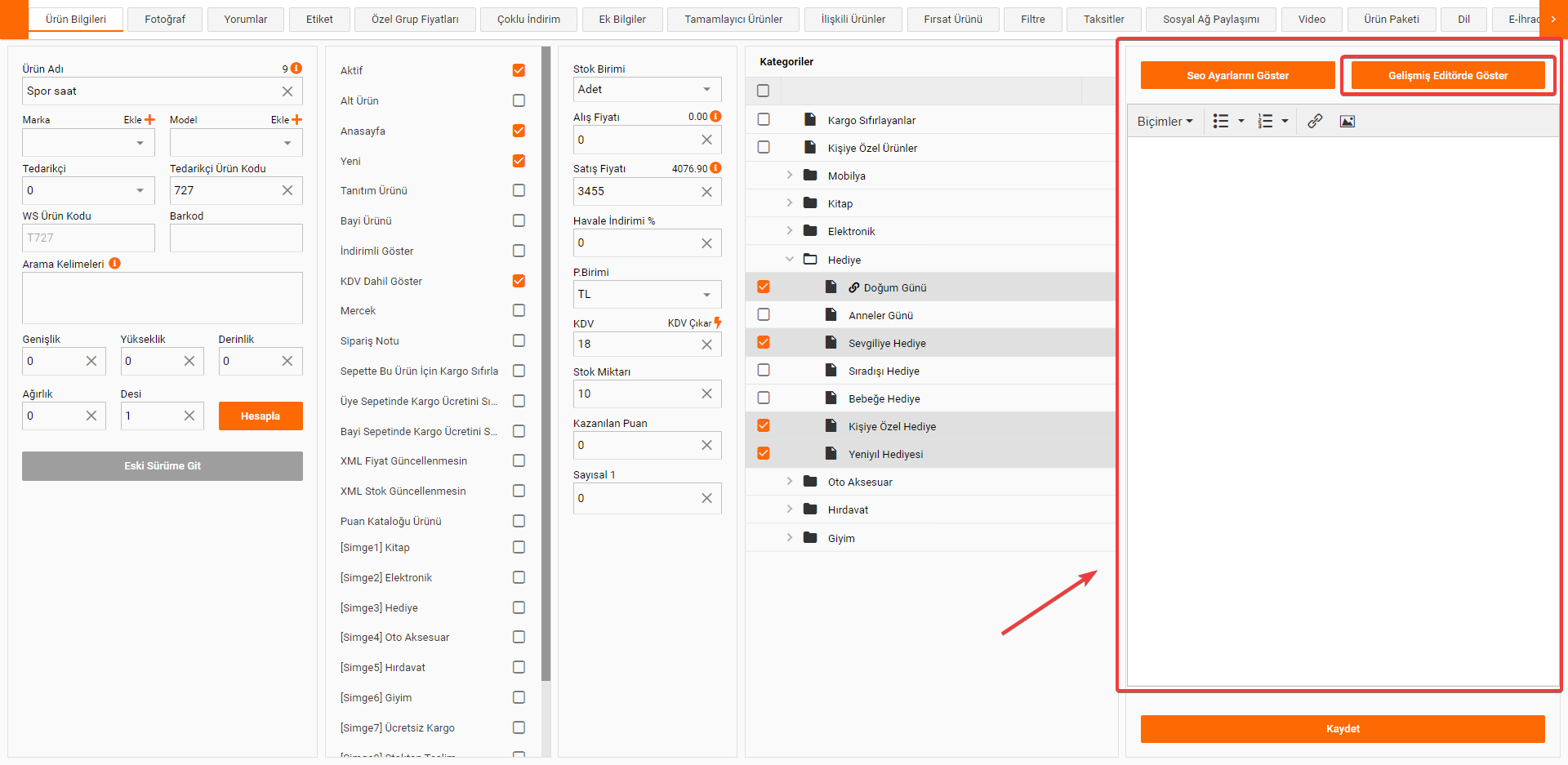Clear the Satış Fiyatı field X icon
The image size is (1568, 765).
click(707, 192)
